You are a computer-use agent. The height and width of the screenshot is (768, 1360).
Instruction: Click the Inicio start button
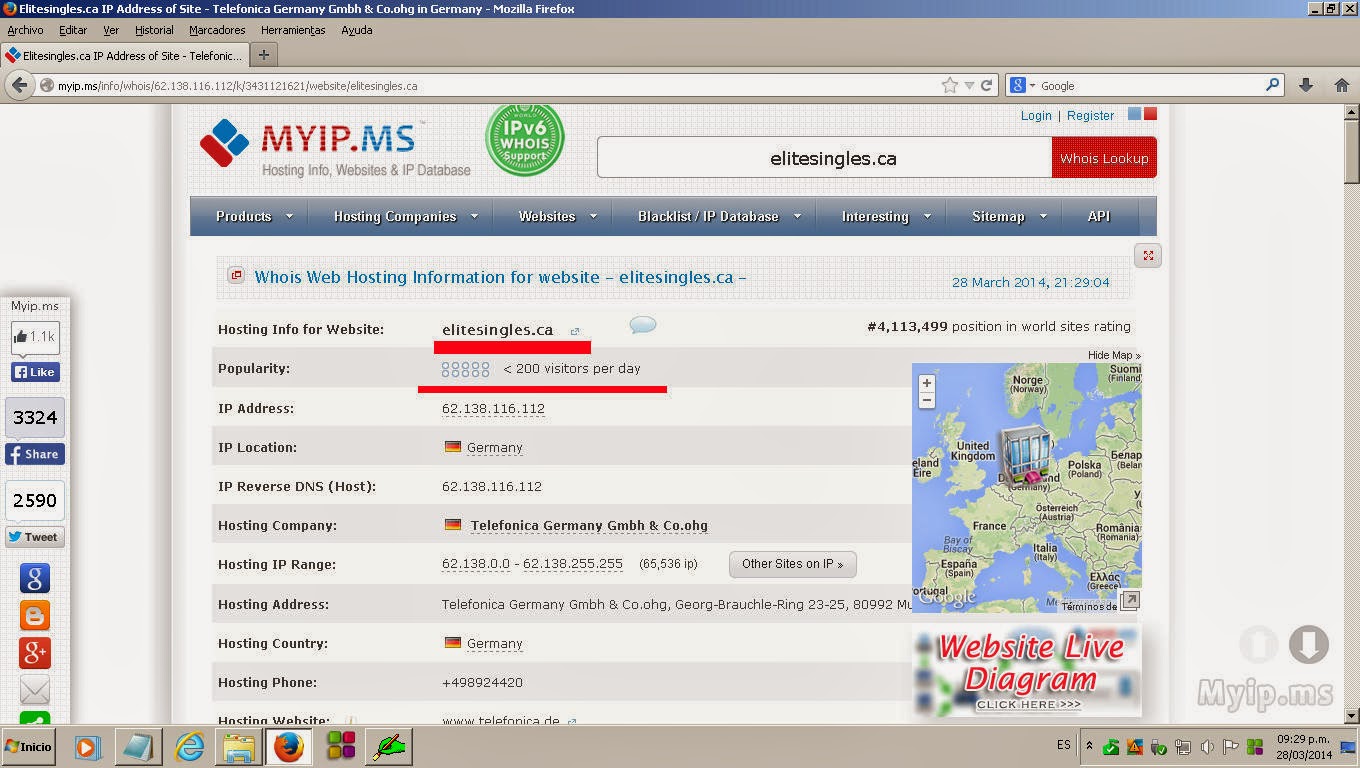tap(28, 747)
